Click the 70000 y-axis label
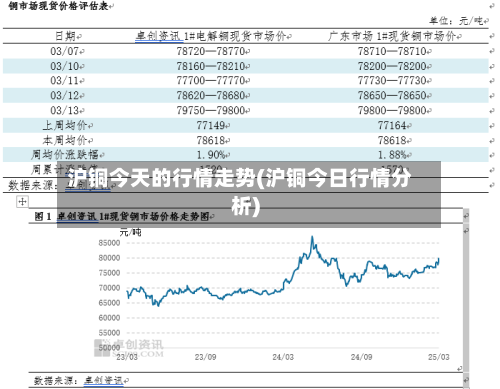This screenshot has height=389, width=500. coord(109,288)
